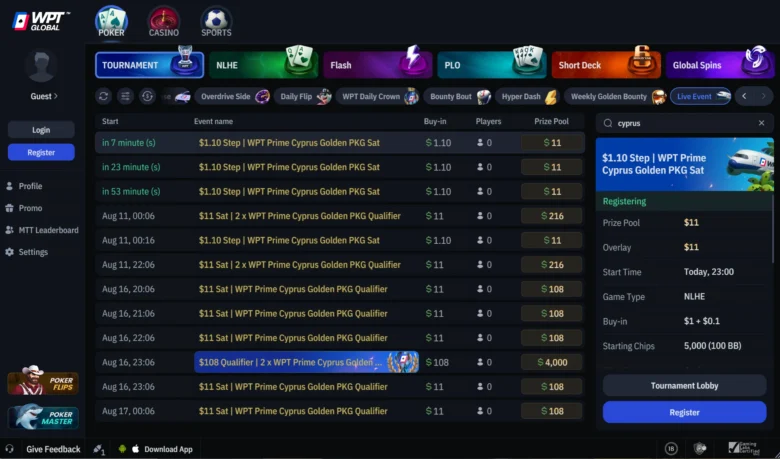This screenshot has height=459, width=780.
Task: Select the Aug 11, 00:16 $1.10 Step row
Action: 340,240
